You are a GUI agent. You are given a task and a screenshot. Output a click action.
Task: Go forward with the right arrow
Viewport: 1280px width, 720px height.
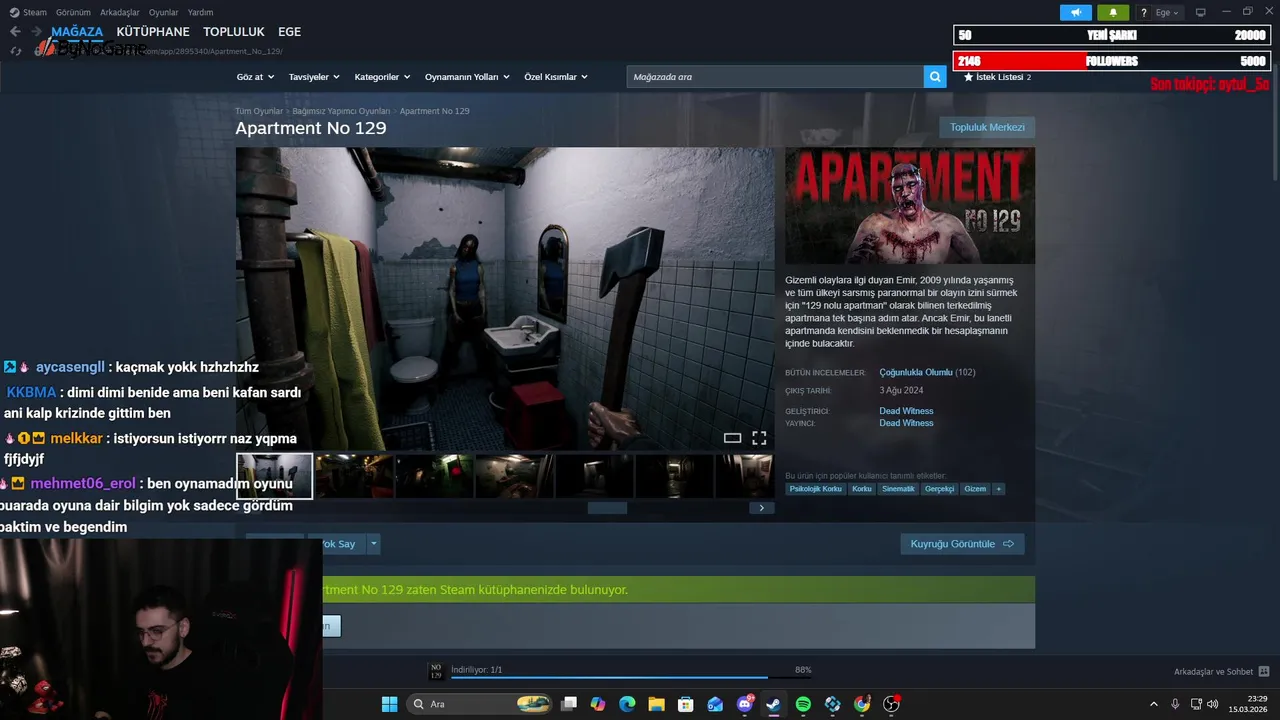(37, 32)
